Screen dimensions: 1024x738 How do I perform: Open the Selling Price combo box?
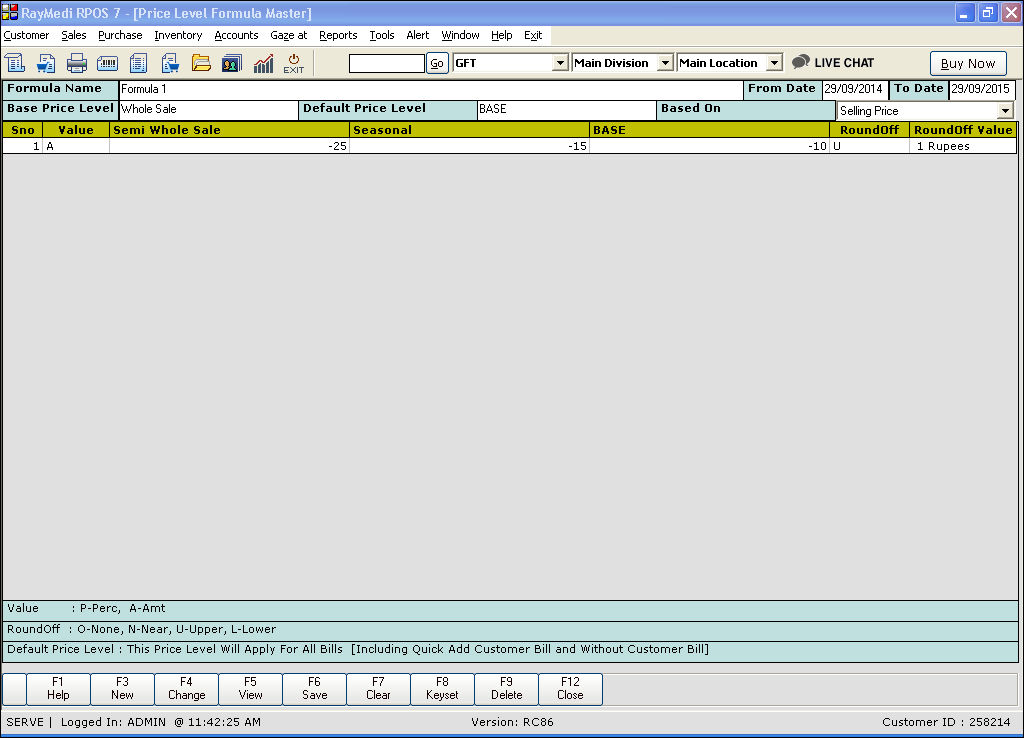pyautogui.click(x=1004, y=111)
